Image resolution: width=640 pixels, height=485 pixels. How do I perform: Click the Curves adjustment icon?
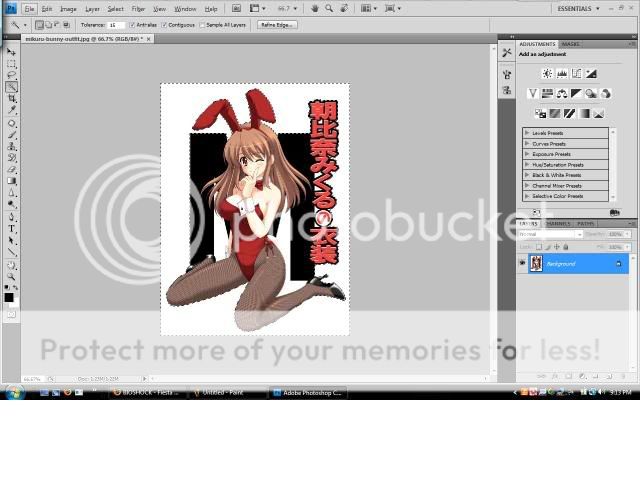coord(576,73)
